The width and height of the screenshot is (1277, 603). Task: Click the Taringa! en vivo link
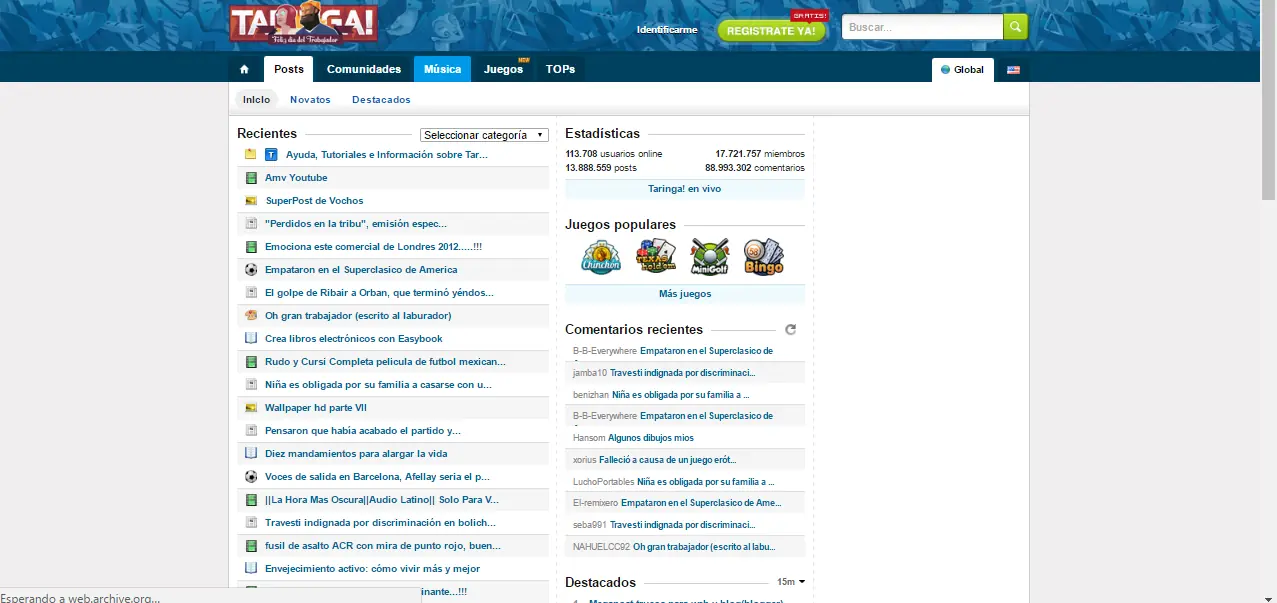pyautogui.click(x=685, y=189)
